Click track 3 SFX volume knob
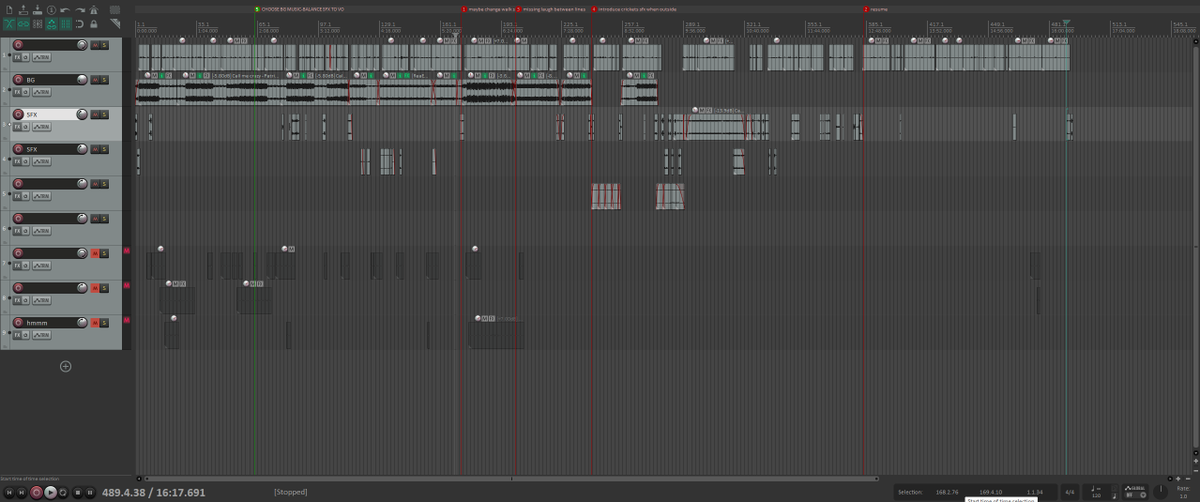This screenshot has height=502, width=1200. pos(82,115)
